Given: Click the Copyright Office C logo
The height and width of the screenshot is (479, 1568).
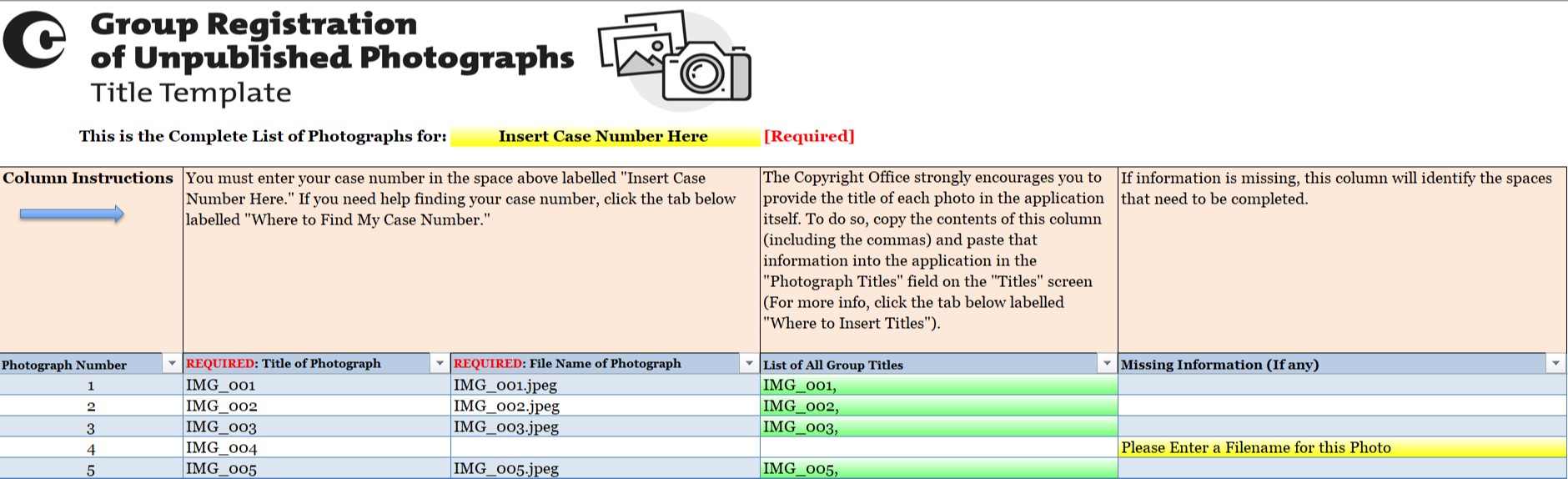Looking at the screenshot, I should point(35,40).
